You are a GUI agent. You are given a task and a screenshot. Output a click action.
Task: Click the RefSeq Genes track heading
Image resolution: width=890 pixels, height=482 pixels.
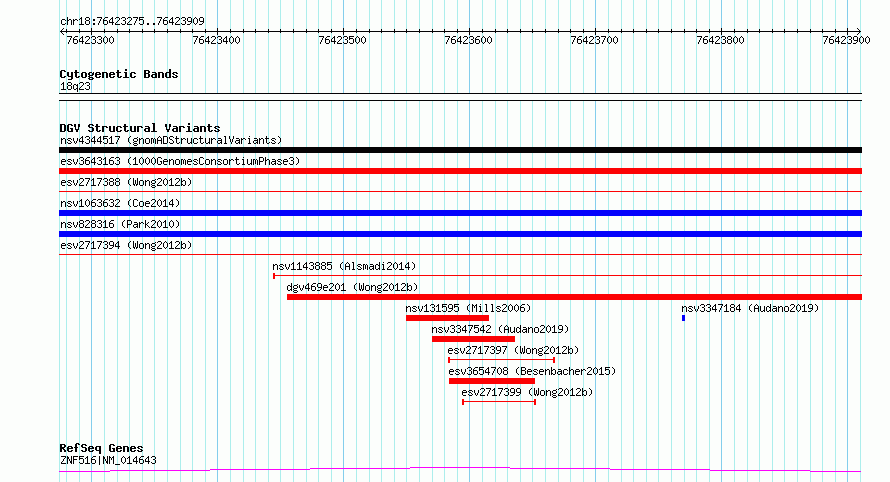point(101,448)
